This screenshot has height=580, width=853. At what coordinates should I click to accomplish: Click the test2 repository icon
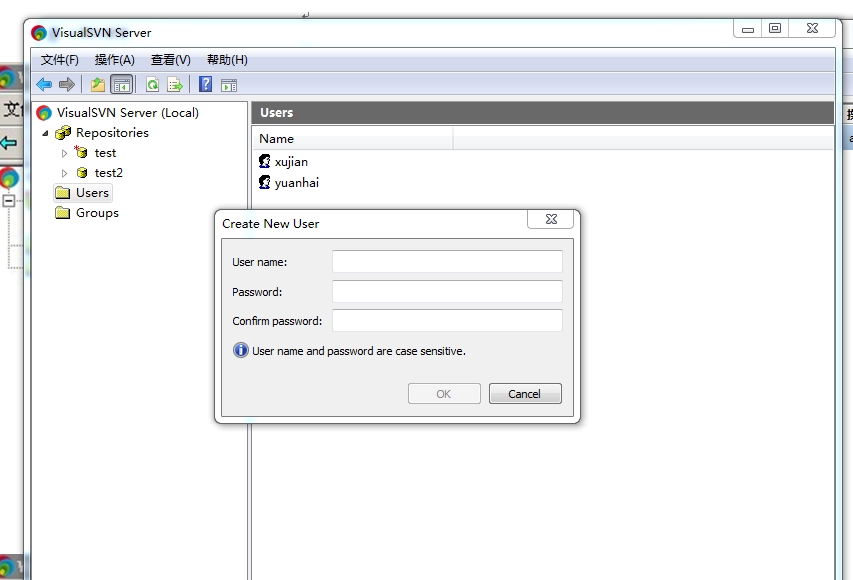[x=82, y=172]
